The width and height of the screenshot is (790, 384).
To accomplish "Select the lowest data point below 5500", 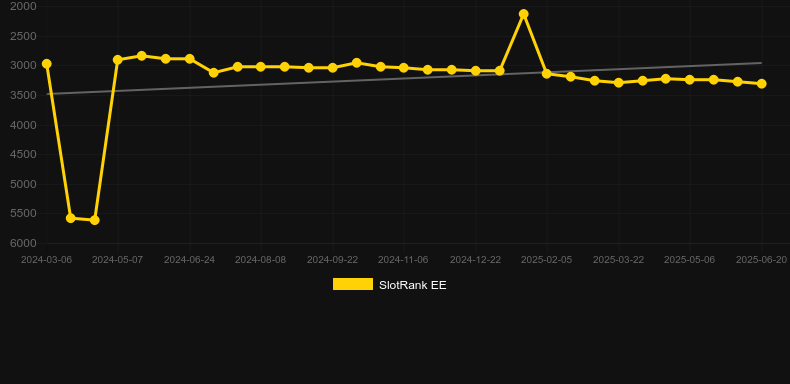I will click(94, 220).
